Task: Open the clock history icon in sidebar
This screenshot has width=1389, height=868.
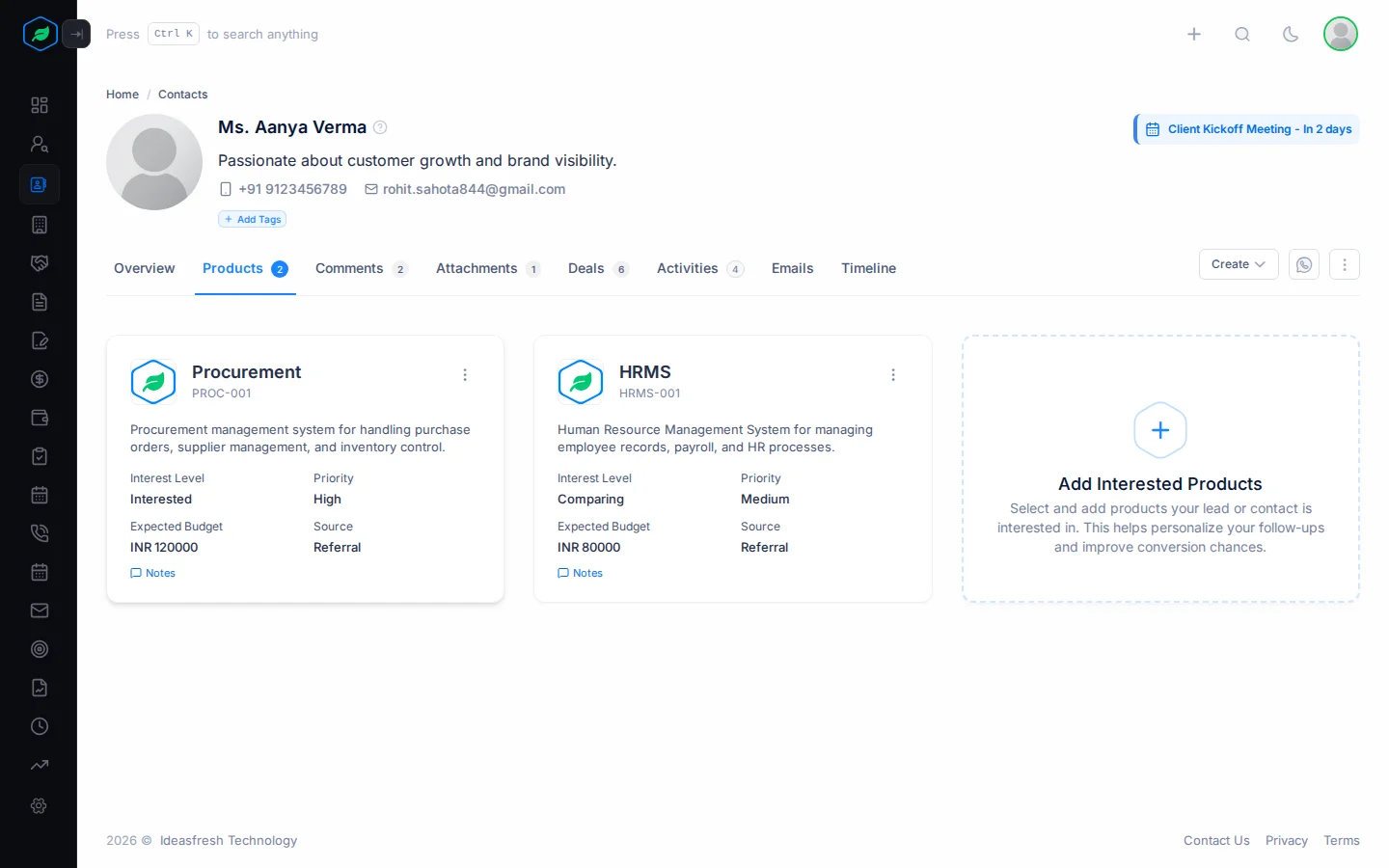Action: [x=40, y=726]
